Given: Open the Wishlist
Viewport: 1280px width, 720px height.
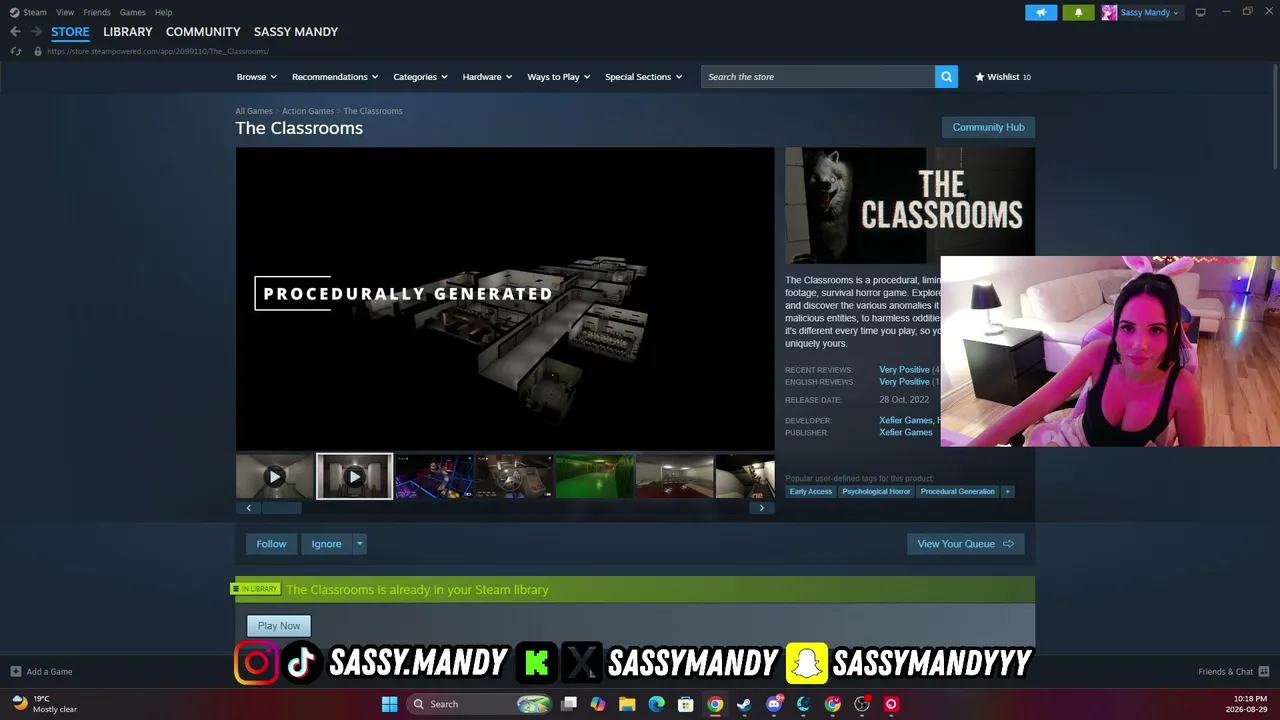Looking at the screenshot, I should pos(1003,77).
